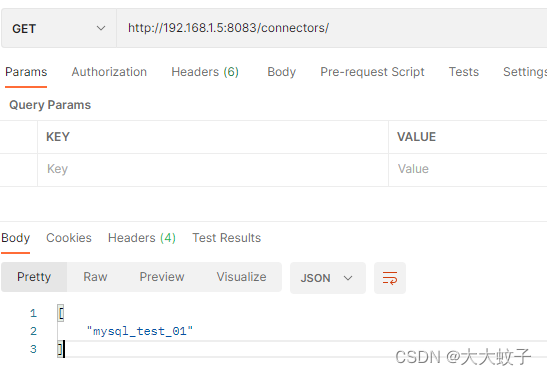The width and height of the screenshot is (547, 375).
Task: Open the response Headers (4) tab
Action: coord(142,238)
